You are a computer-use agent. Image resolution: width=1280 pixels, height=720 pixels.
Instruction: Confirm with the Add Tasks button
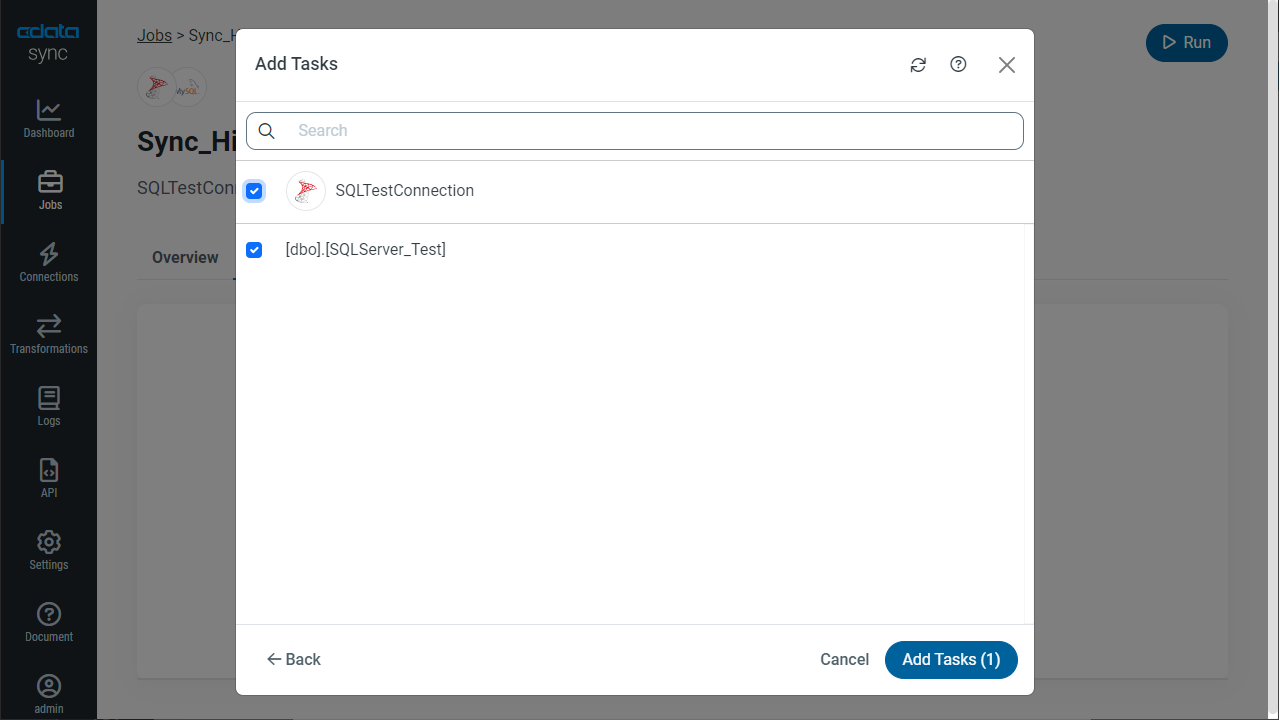pos(951,659)
